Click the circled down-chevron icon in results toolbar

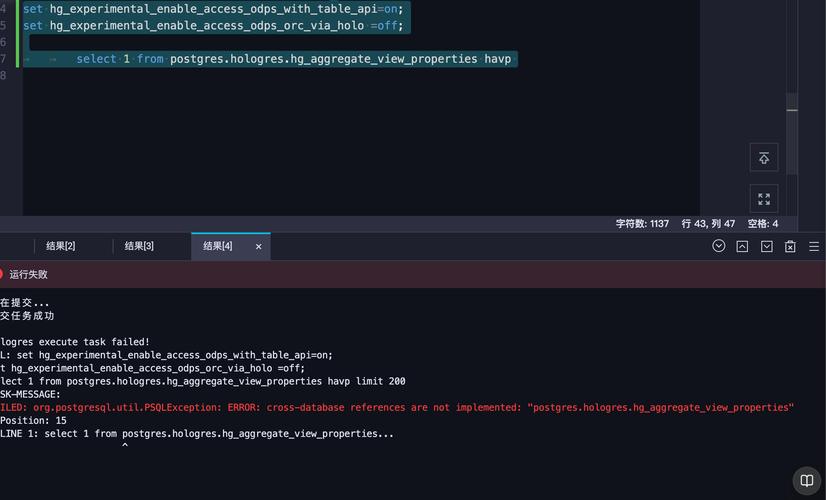point(718,246)
